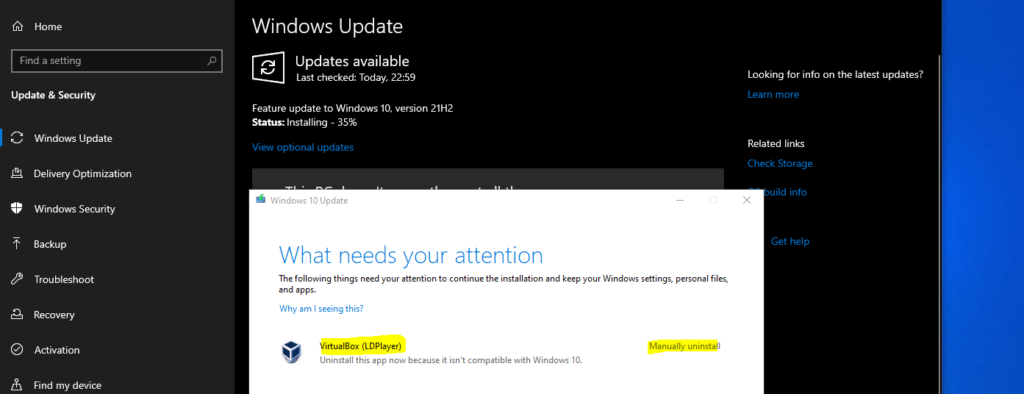
Task: Open Learn more about latest updates
Action: (x=773, y=95)
